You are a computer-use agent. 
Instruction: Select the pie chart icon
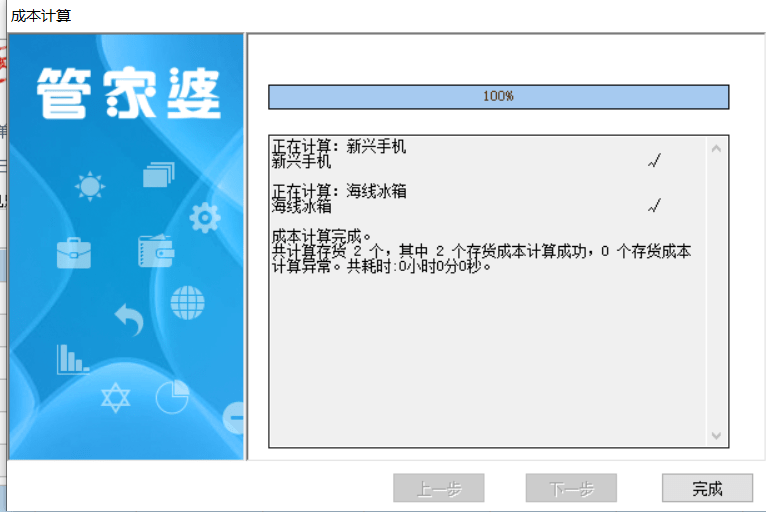tap(172, 396)
